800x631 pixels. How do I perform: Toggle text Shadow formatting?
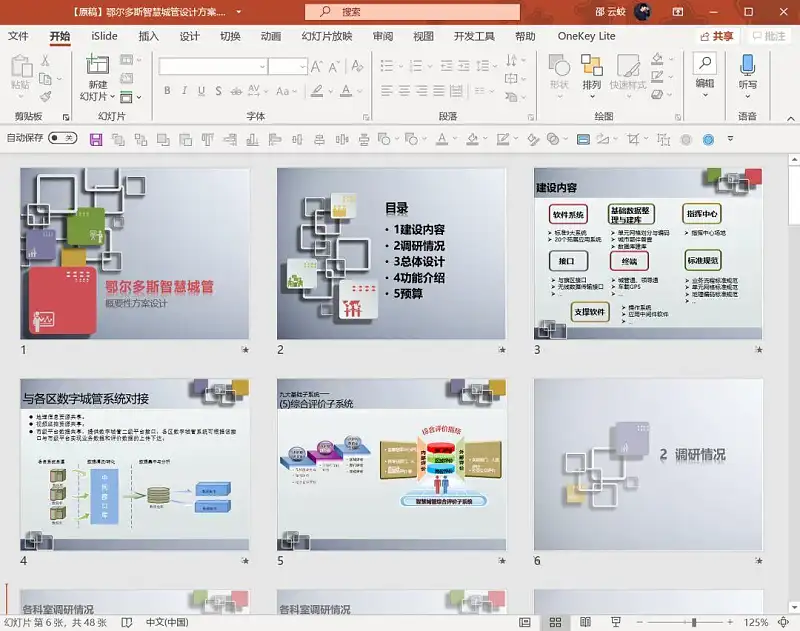coord(218,91)
